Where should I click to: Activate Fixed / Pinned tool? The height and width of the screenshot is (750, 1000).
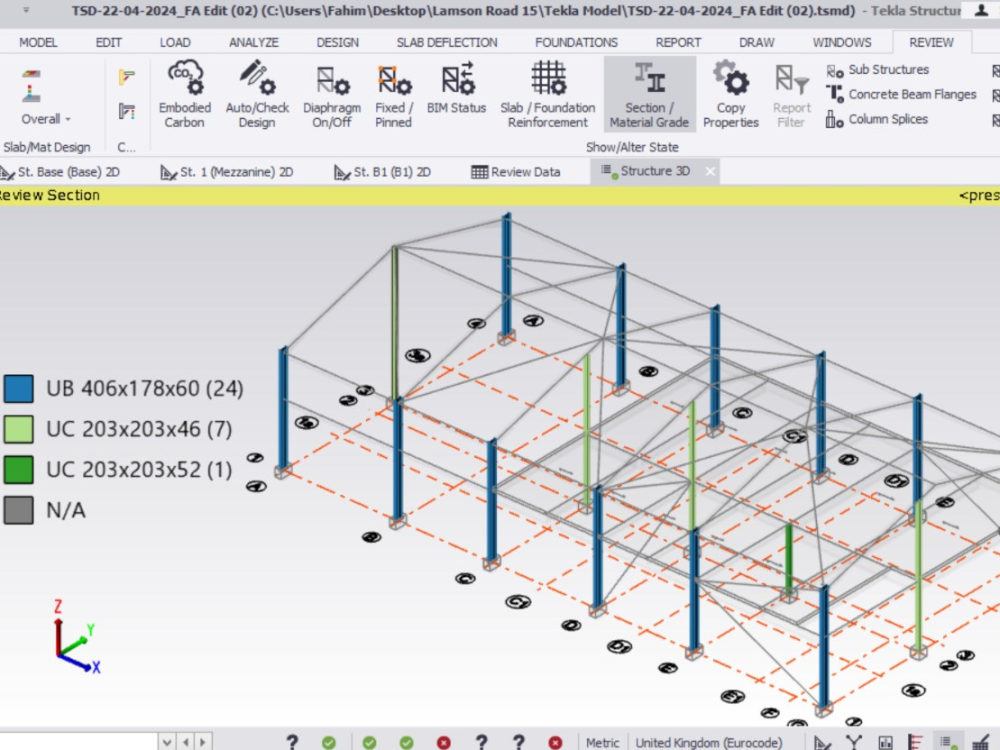393,94
